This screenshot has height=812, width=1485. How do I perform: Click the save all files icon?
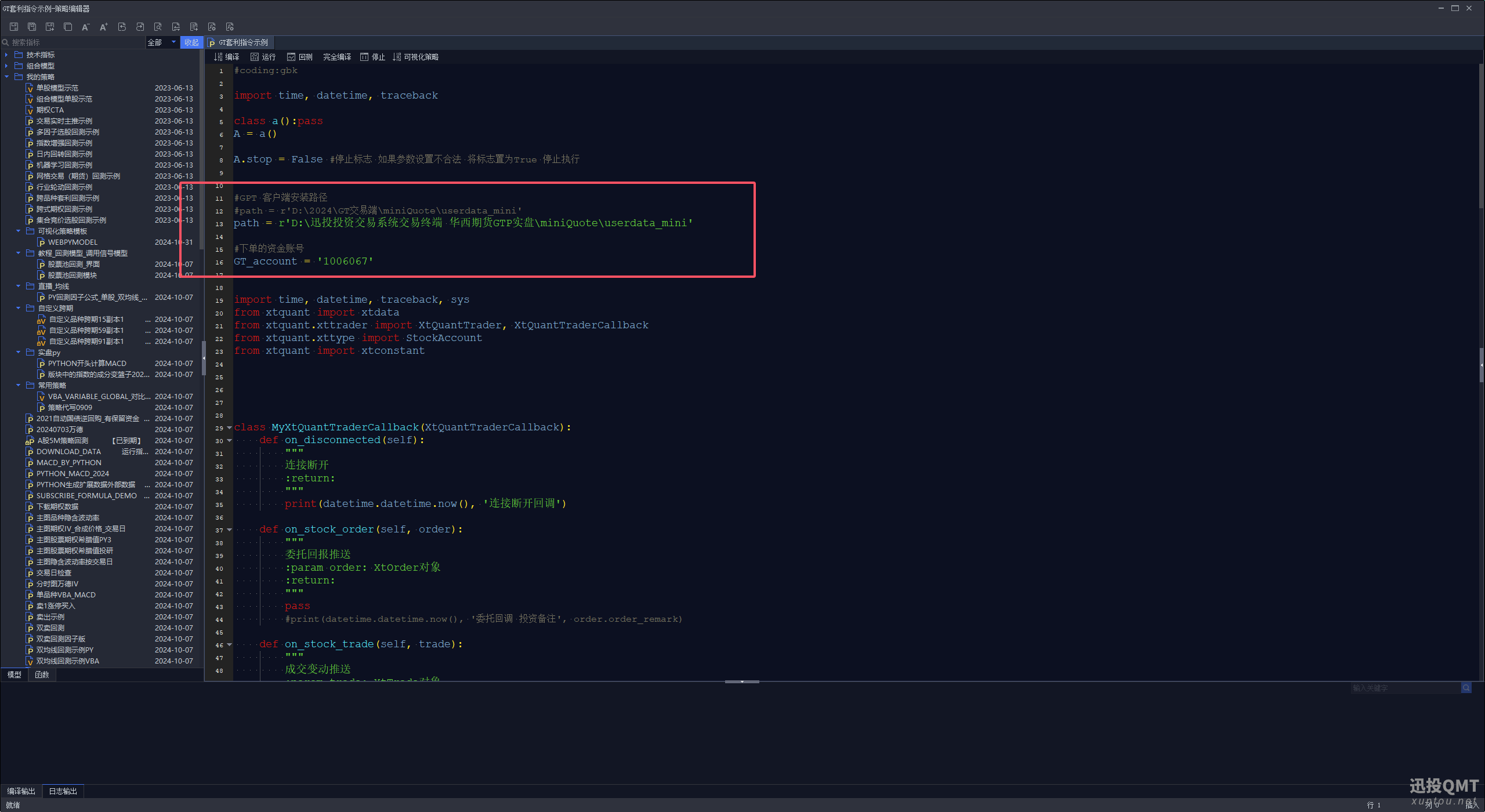32,27
